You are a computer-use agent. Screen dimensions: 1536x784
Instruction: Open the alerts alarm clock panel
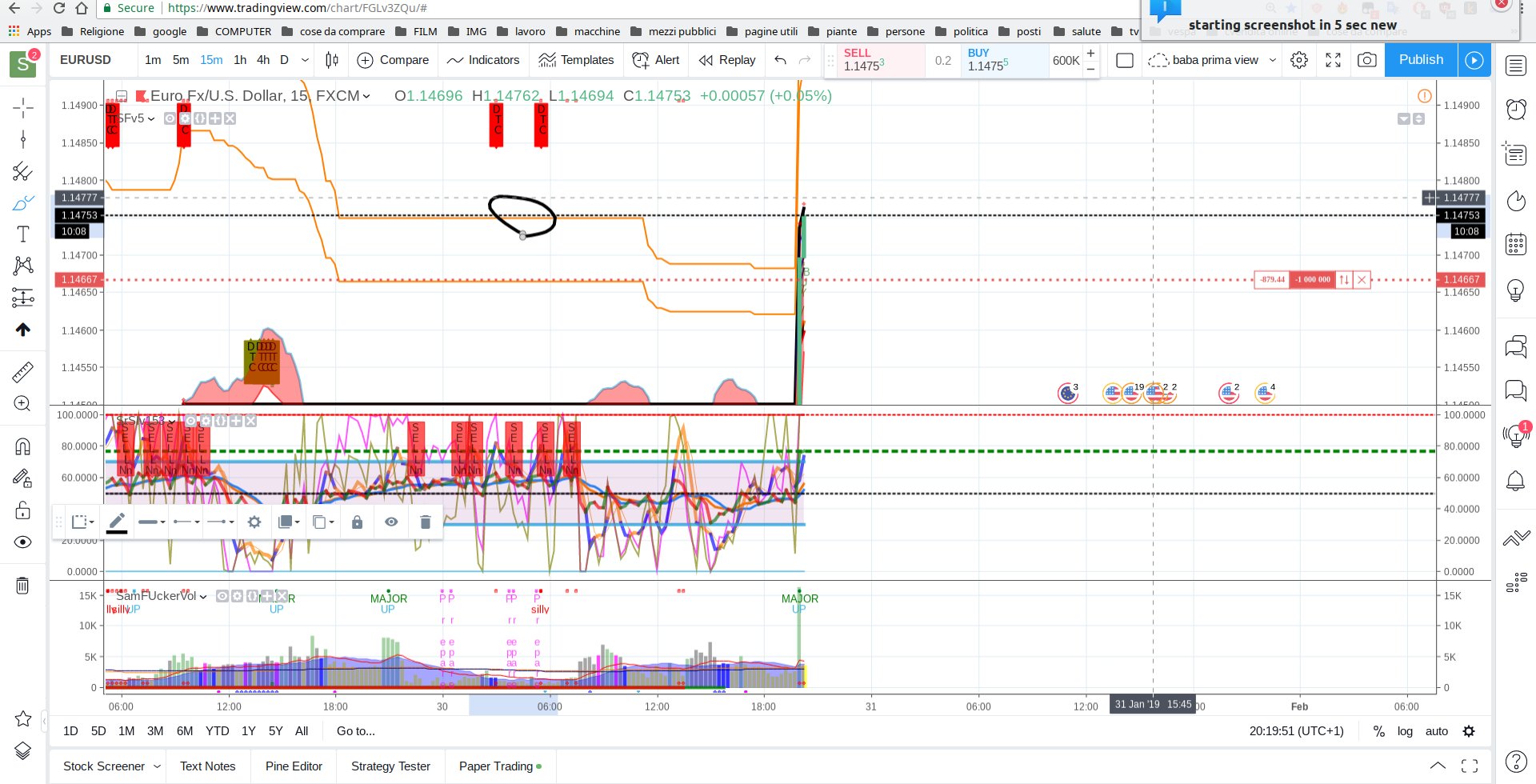(1516, 109)
